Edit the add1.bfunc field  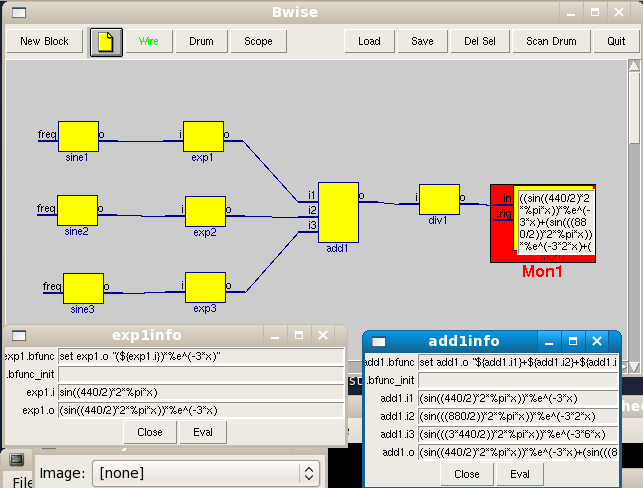pyautogui.click(x=518, y=362)
